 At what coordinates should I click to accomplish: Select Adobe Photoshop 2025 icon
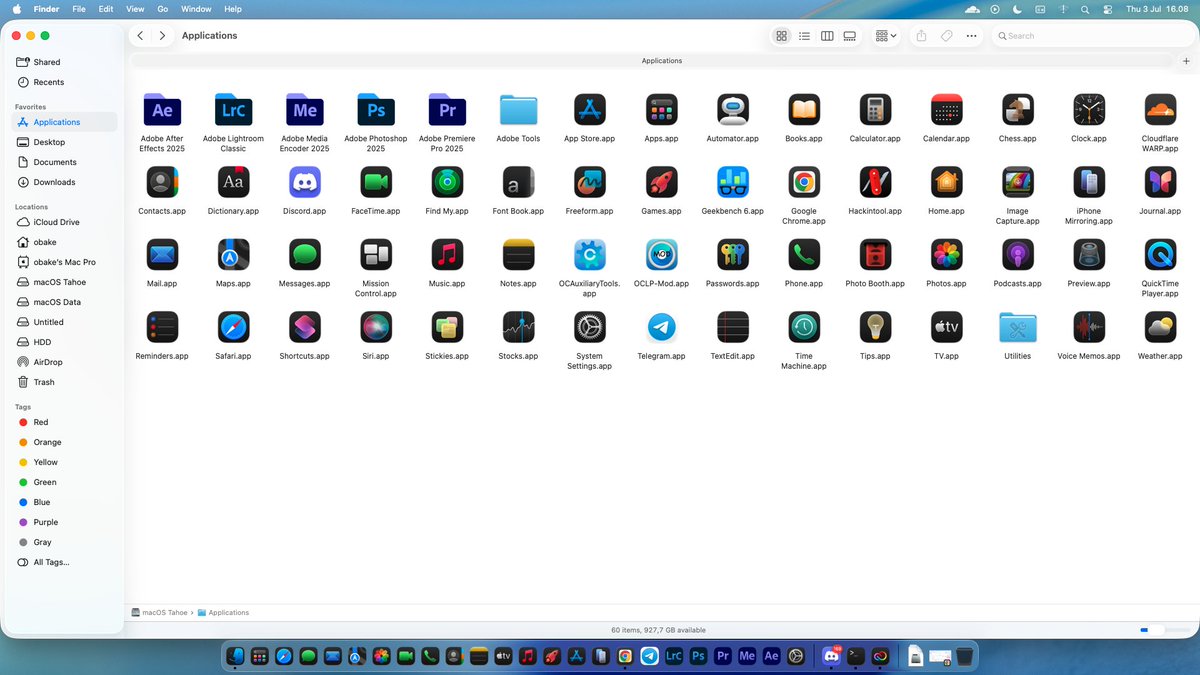click(x=376, y=110)
